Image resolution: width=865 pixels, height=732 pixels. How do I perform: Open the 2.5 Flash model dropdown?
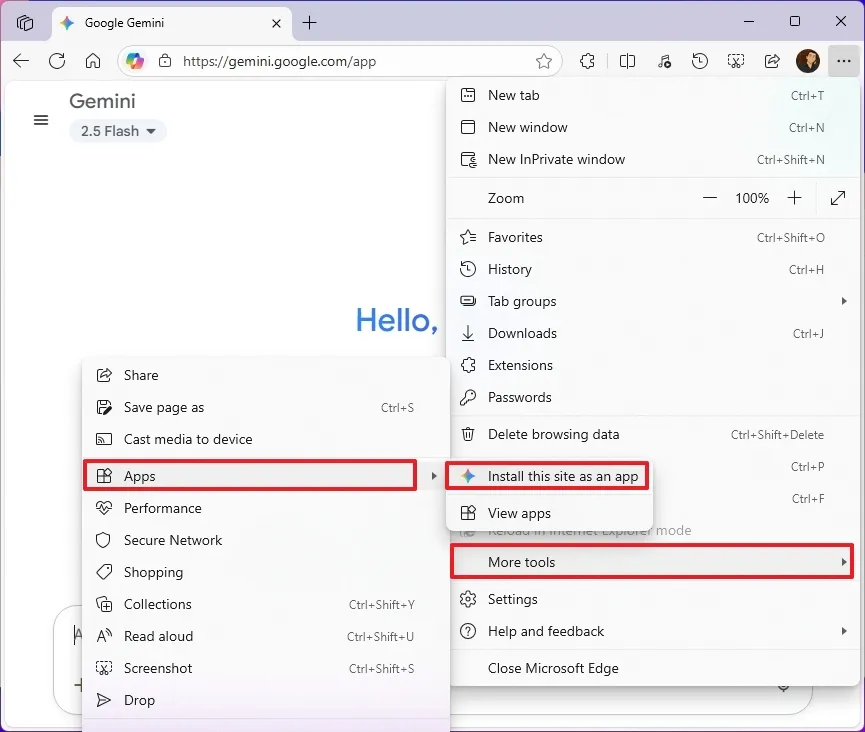pyautogui.click(x=117, y=130)
